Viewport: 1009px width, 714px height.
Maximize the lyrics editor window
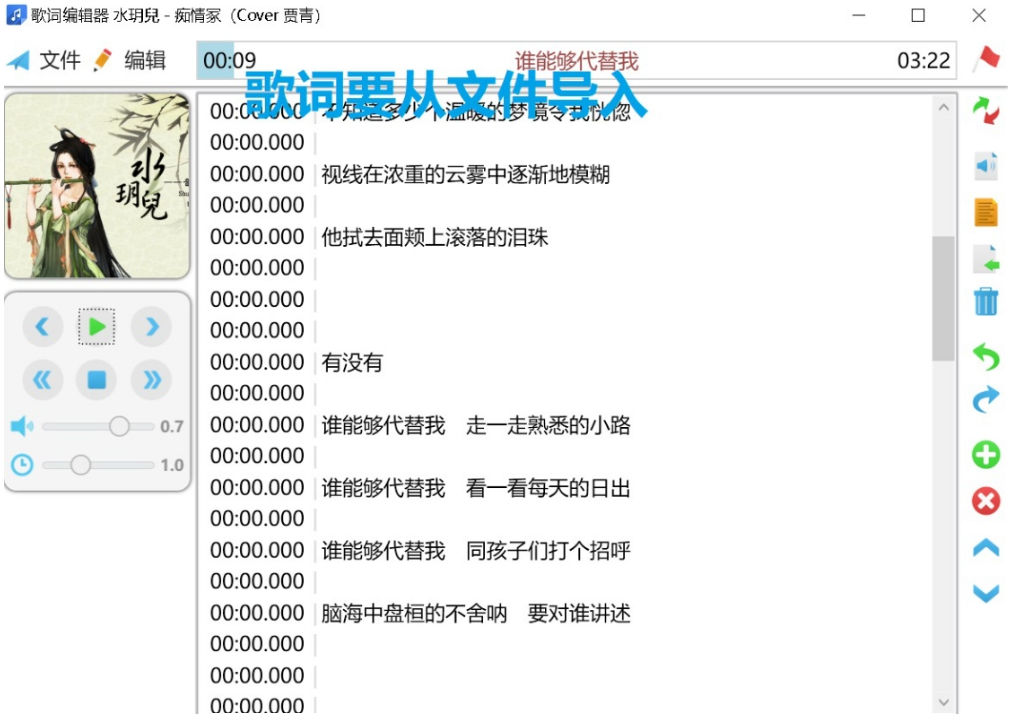(918, 15)
